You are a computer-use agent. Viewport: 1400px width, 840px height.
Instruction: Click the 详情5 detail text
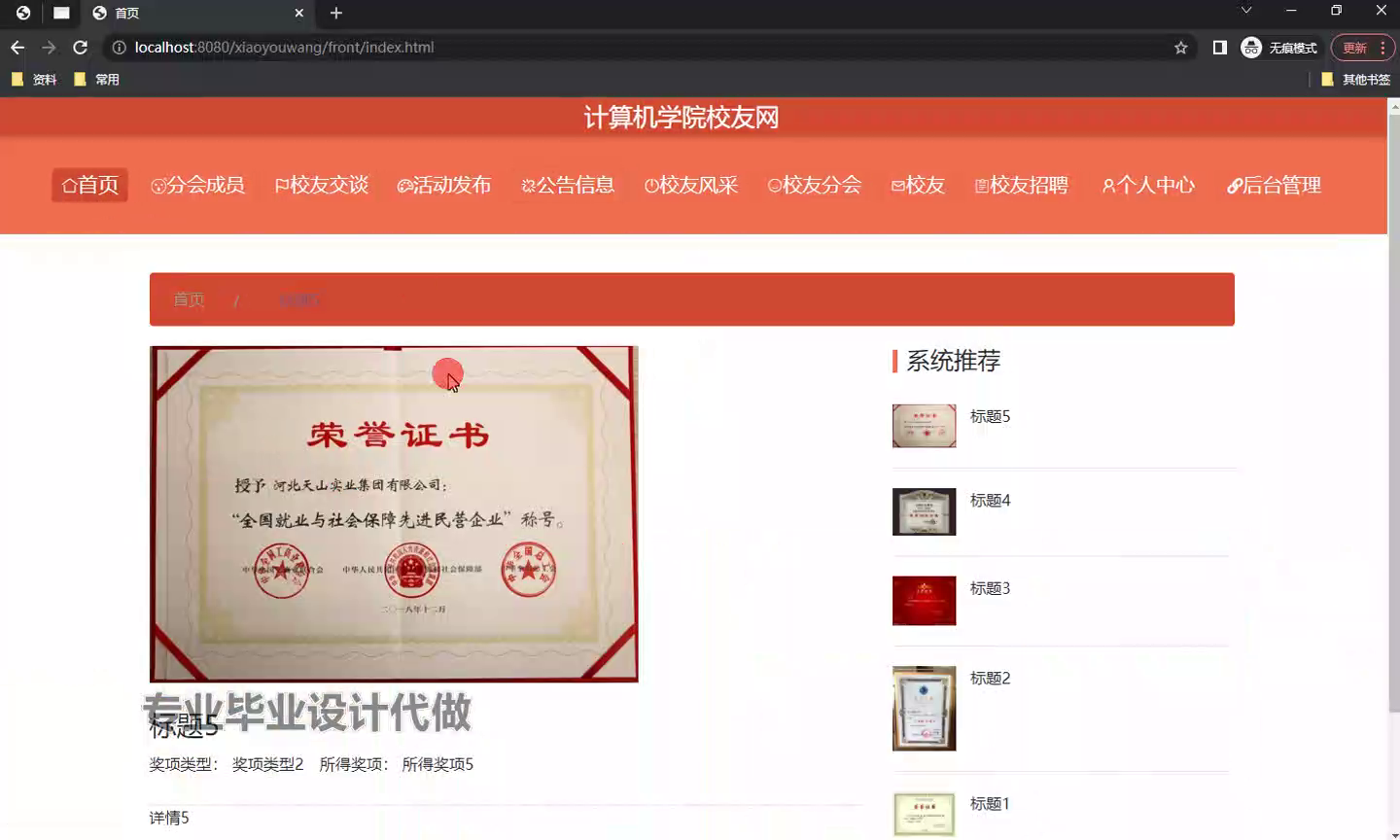click(169, 818)
